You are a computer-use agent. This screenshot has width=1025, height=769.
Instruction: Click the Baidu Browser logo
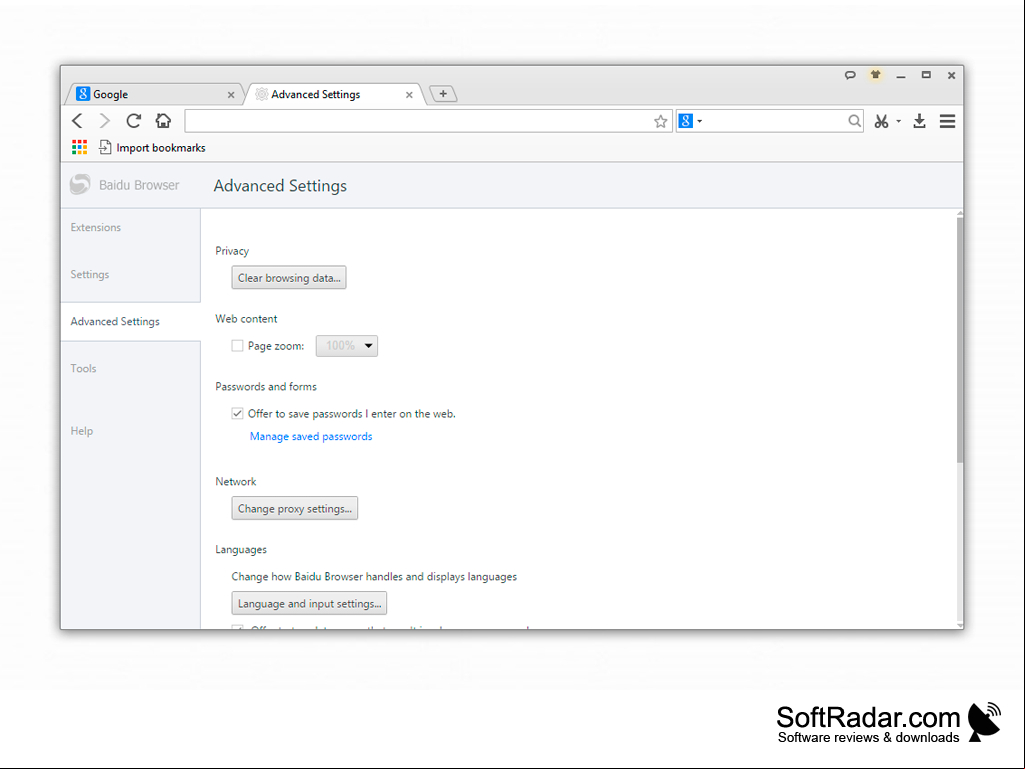pyautogui.click(x=80, y=185)
